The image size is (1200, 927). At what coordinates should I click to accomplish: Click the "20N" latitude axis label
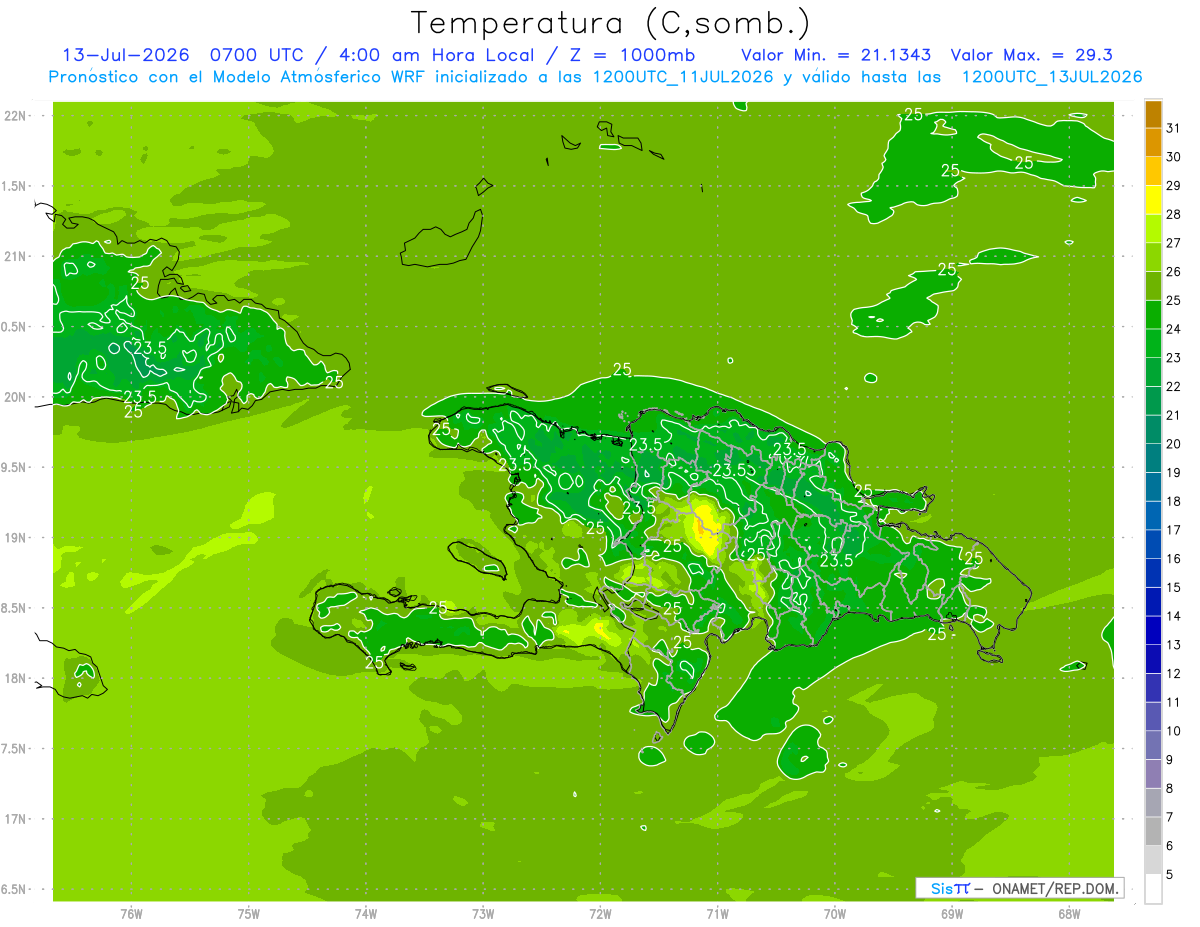pos(14,398)
